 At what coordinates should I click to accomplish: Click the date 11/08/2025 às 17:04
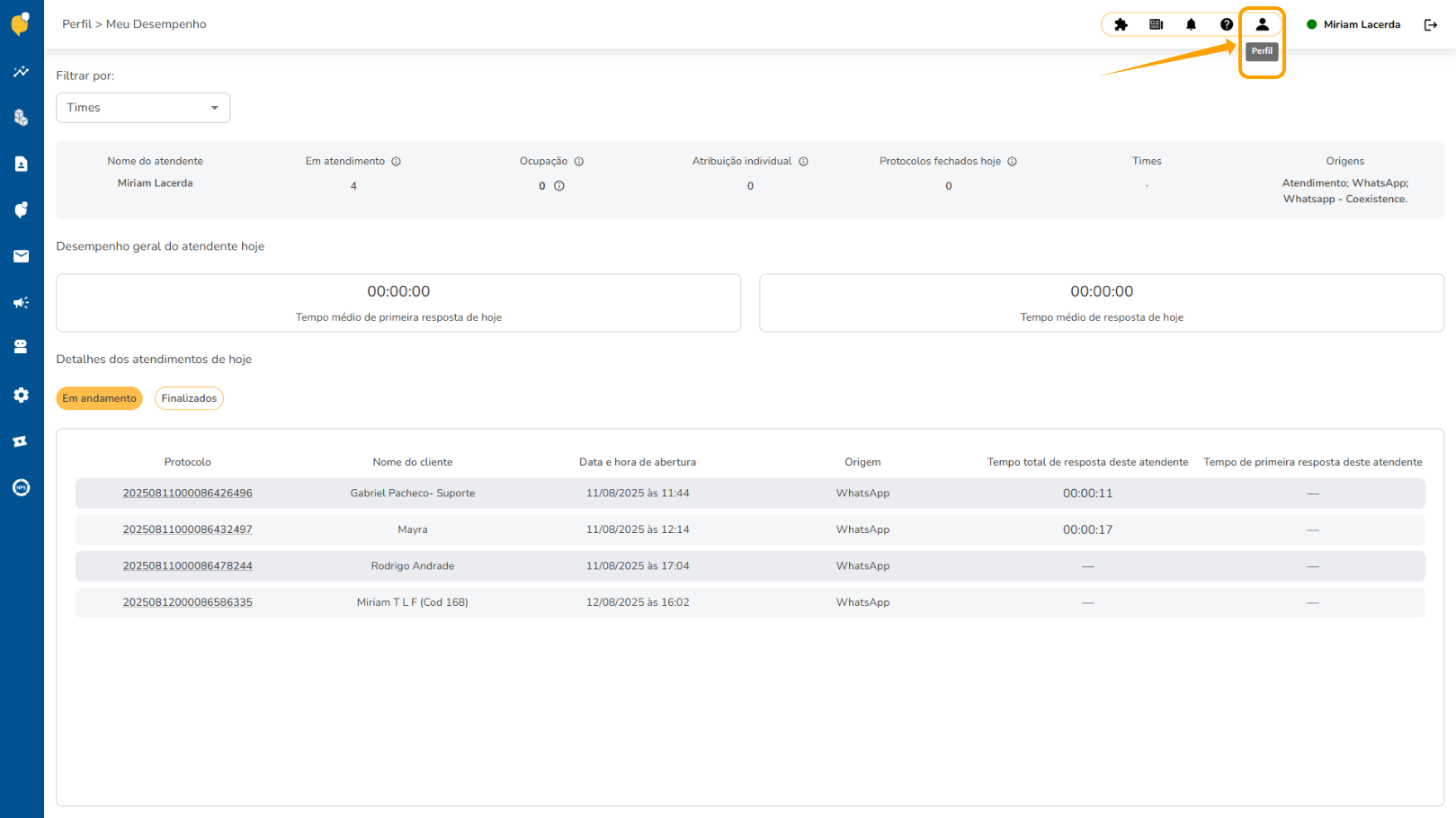(x=638, y=566)
